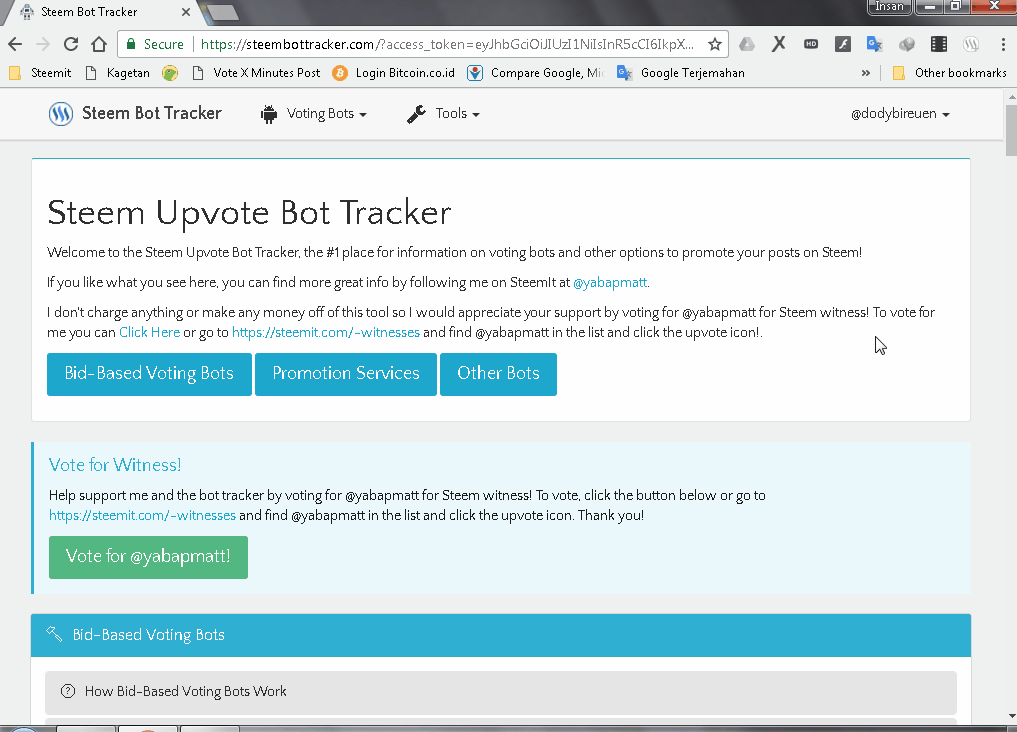
Task: Open Login Bitcoin.co.id bookmark
Action: click(x=394, y=73)
